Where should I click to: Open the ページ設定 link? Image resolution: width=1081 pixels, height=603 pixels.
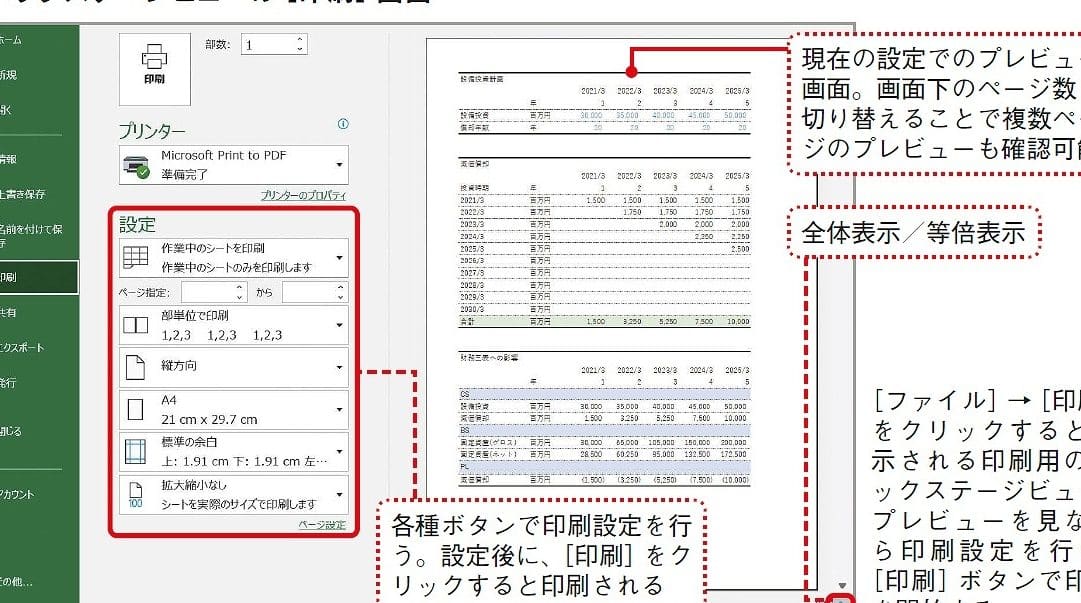(322, 525)
